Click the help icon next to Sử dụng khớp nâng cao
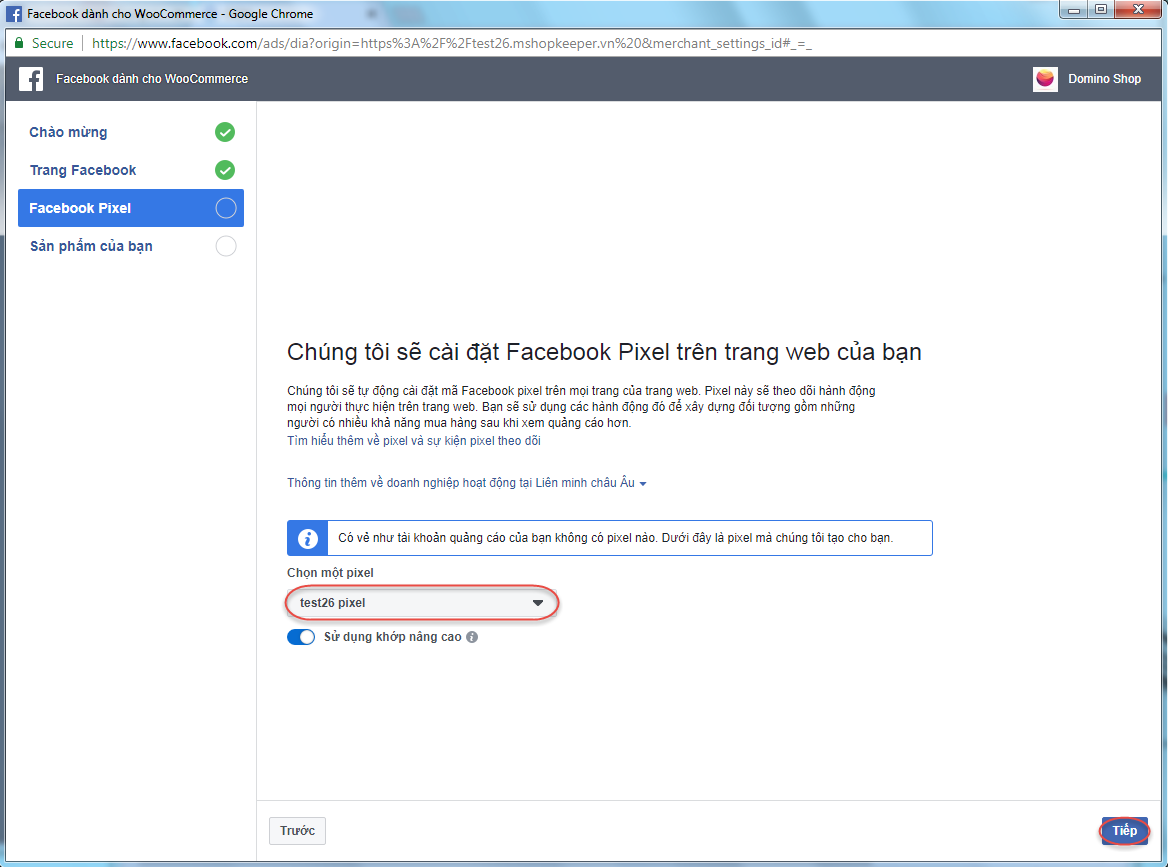The width and height of the screenshot is (1168, 867). pyautogui.click(x=472, y=637)
